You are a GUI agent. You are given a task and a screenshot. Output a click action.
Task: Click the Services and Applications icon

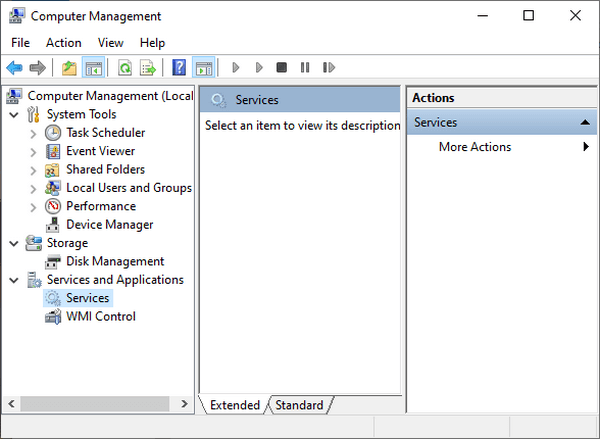(x=34, y=280)
